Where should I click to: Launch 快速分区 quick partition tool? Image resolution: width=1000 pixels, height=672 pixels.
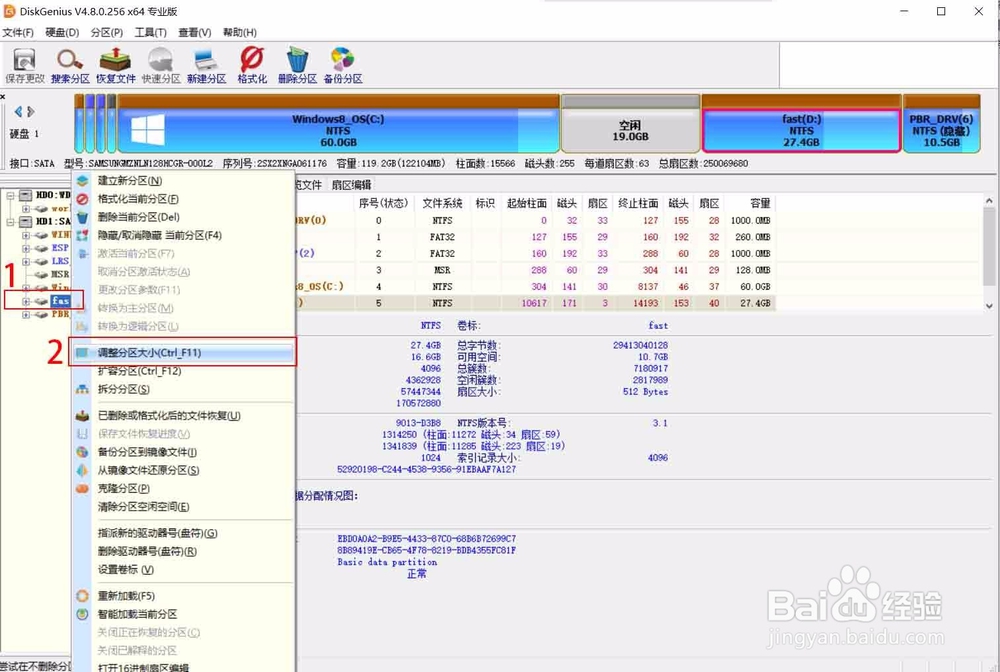(x=160, y=62)
